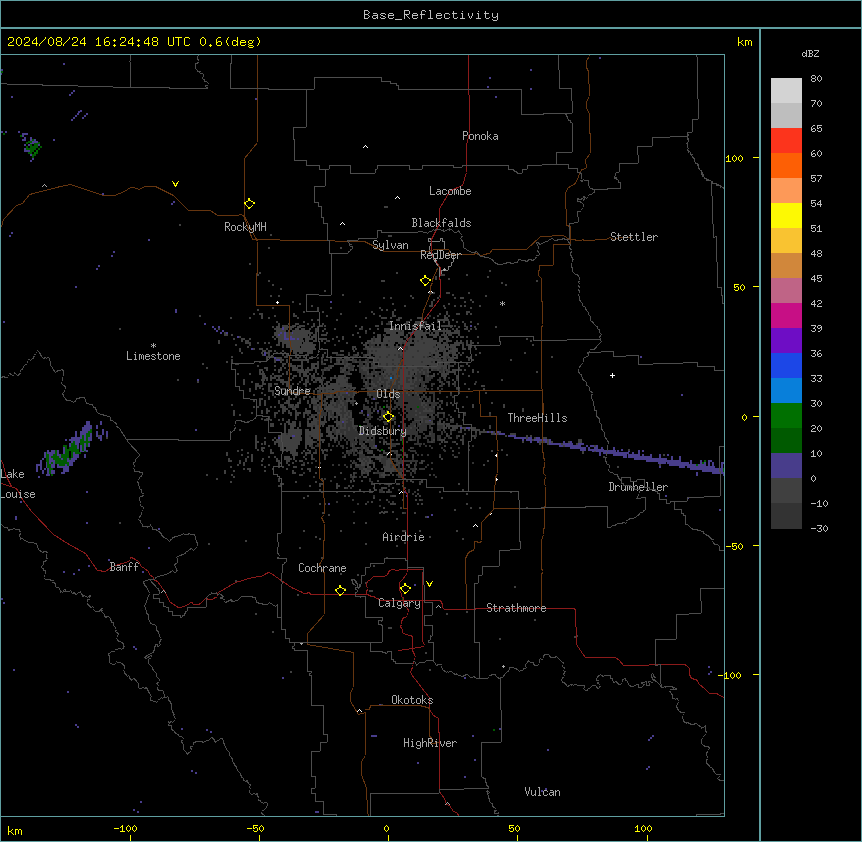Click the Airdrie city label
Image resolution: width=862 pixels, height=842 pixels.
tap(403, 537)
